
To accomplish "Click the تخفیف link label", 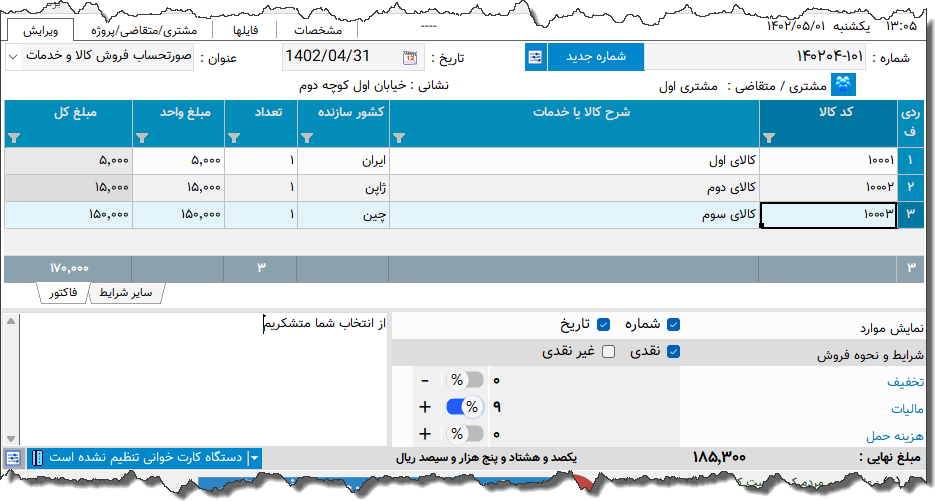I will [905, 382].
